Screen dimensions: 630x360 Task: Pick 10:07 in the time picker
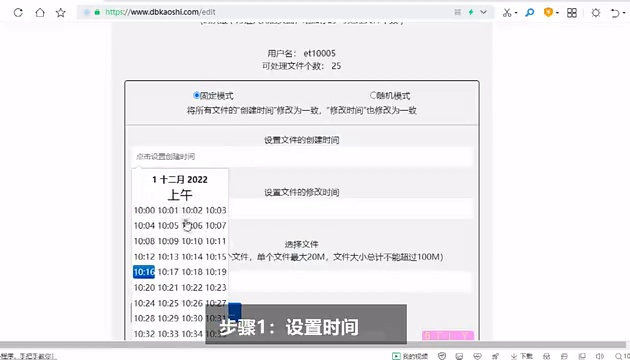click(216, 226)
